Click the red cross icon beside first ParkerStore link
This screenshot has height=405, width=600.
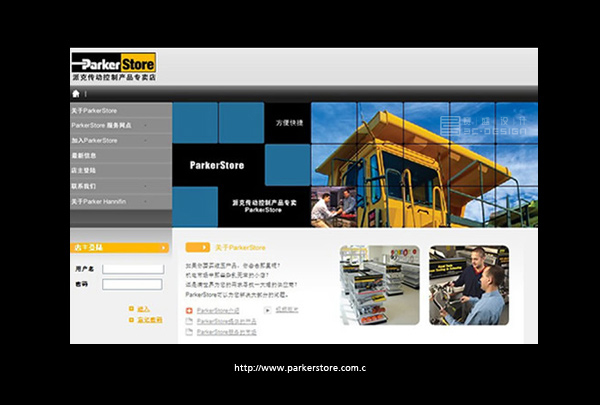coord(189,310)
